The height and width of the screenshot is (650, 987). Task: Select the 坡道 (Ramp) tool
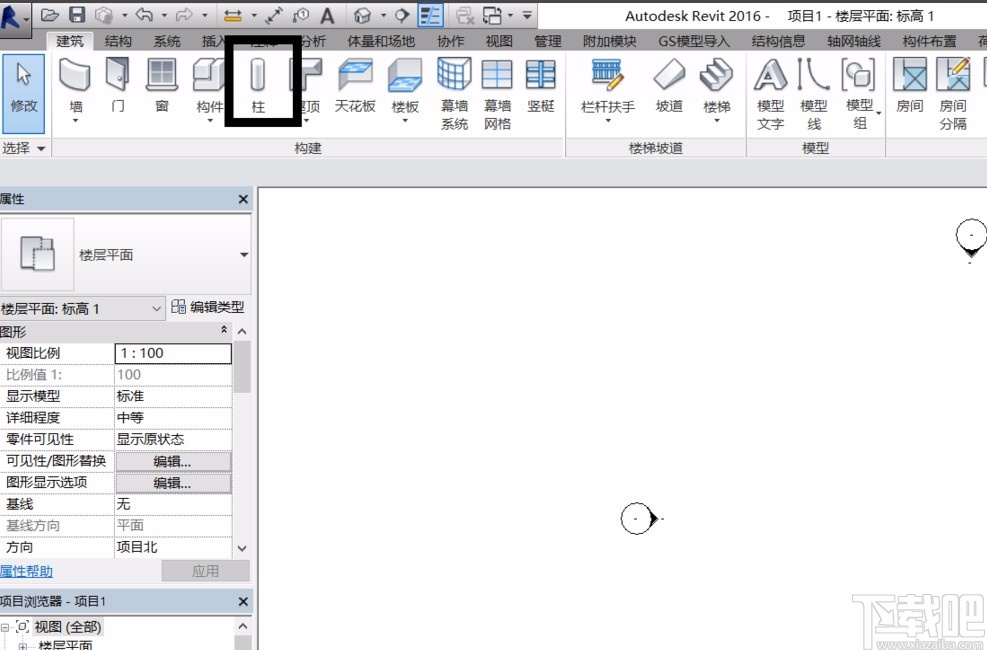[669, 85]
